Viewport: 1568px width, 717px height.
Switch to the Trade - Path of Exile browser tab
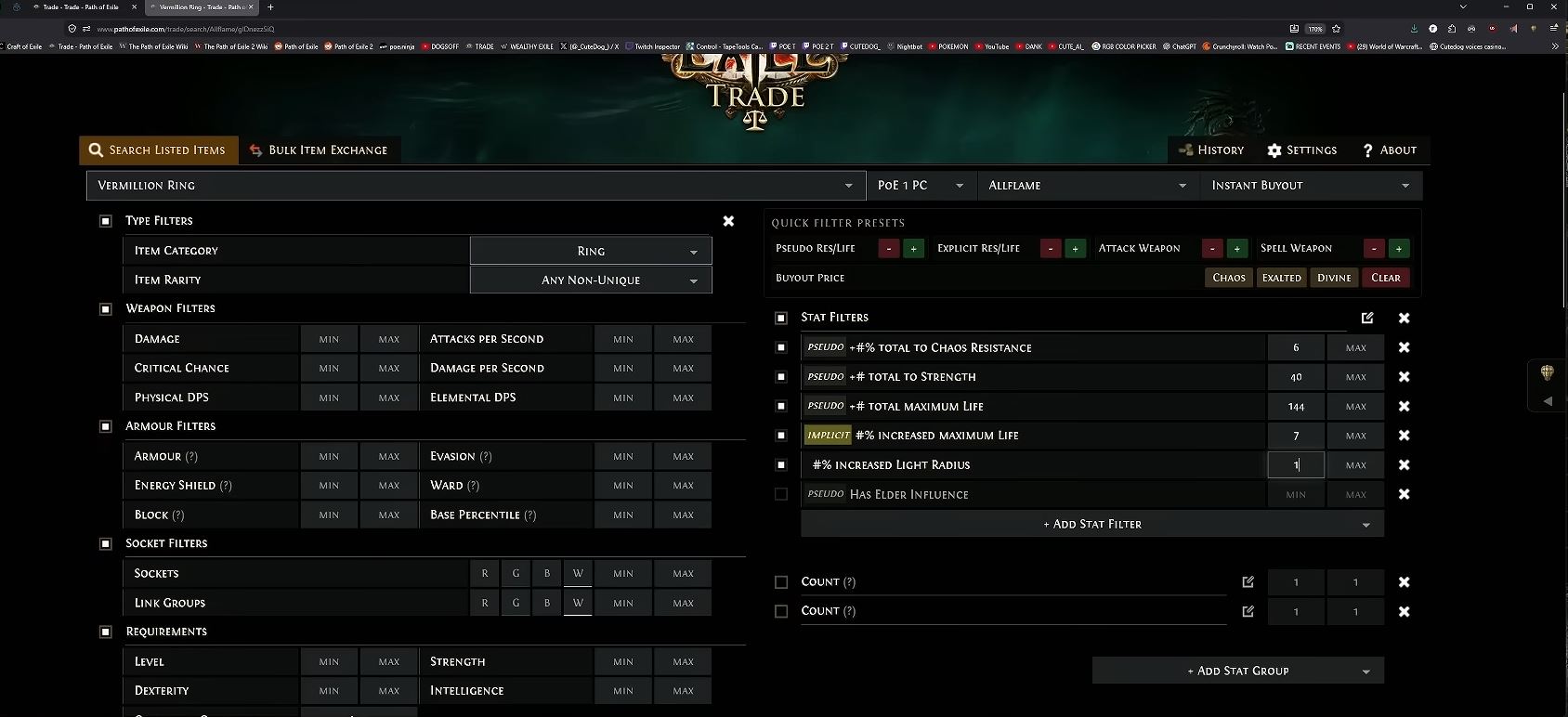tap(81, 7)
